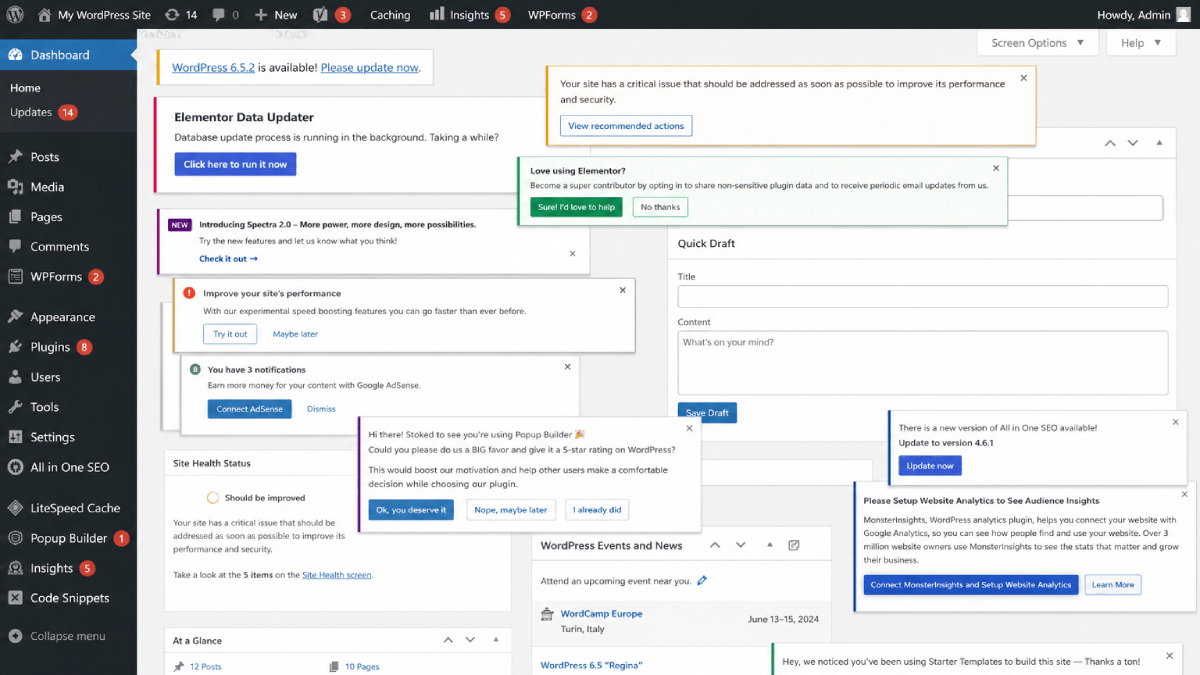Image resolution: width=1200 pixels, height=675 pixels.
Task: Open comments bubble in admin bar
Action: 225,15
